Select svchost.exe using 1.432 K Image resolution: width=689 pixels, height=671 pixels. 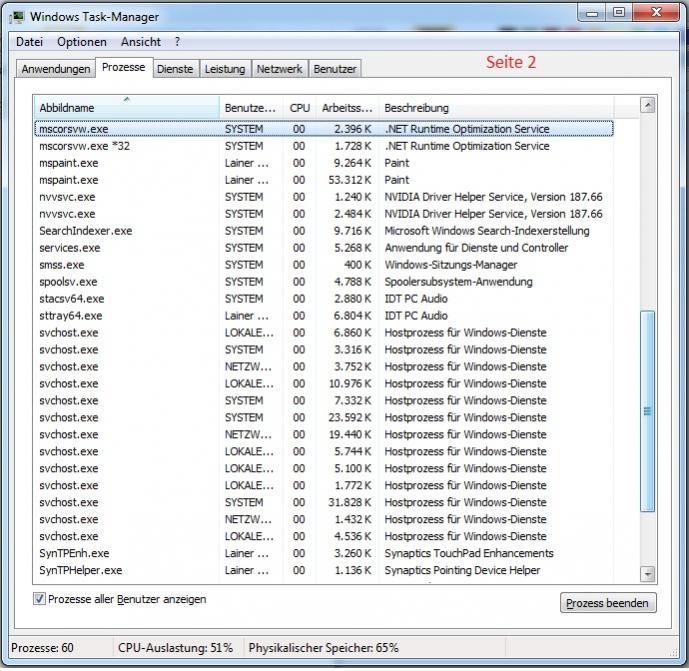click(324, 519)
